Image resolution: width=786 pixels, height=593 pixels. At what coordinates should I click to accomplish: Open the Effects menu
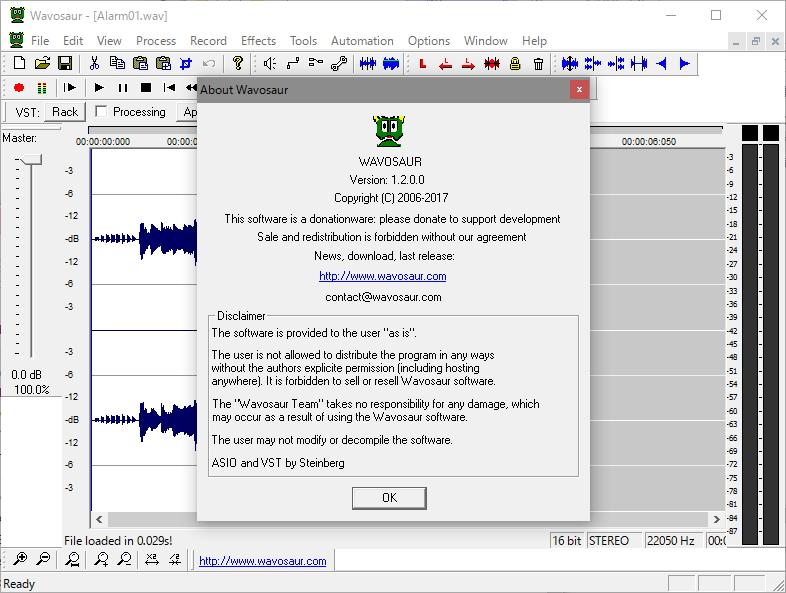point(258,41)
